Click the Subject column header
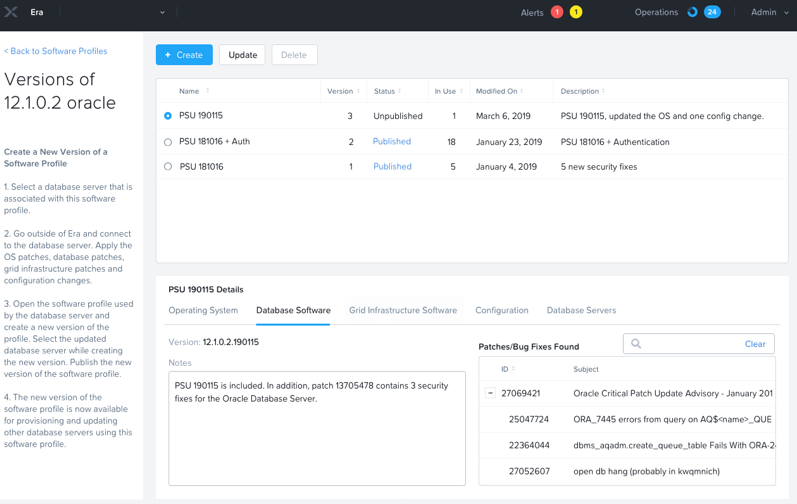Screen dimensions: 797x504 [x=586, y=369]
